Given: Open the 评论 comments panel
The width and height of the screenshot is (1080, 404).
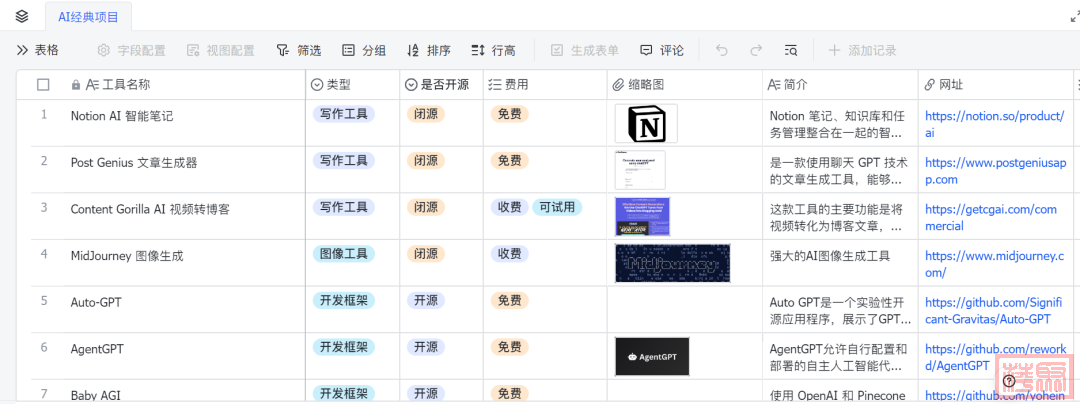Looking at the screenshot, I should coord(662,50).
